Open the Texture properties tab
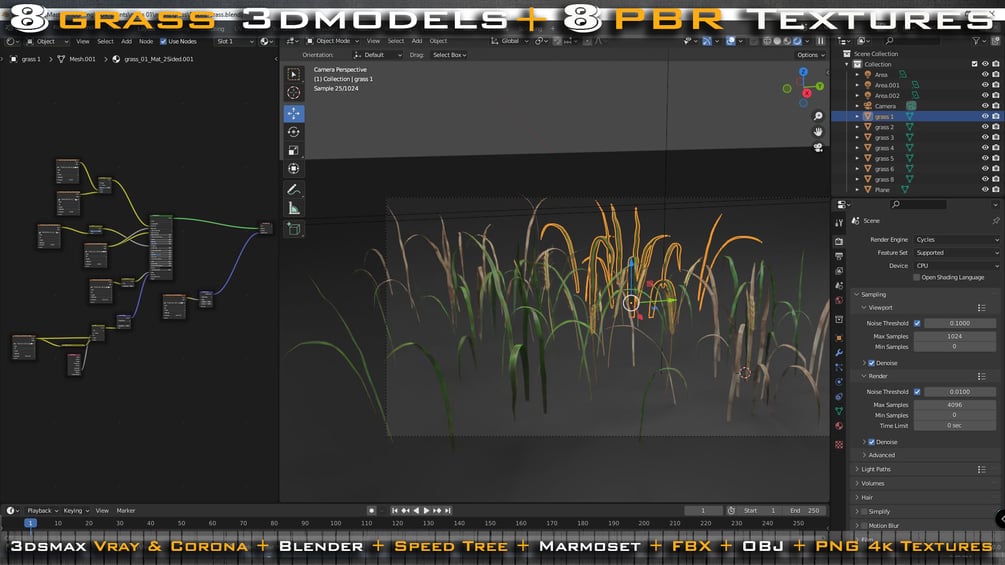1005x565 pixels. point(839,444)
